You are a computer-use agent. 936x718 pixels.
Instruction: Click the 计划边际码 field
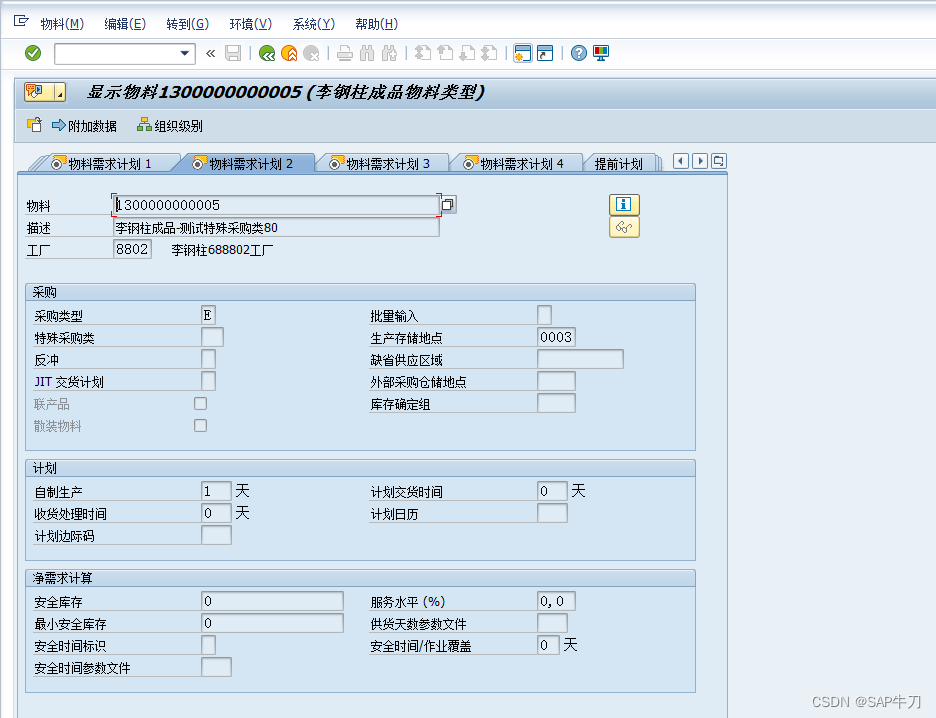click(216, 535)
